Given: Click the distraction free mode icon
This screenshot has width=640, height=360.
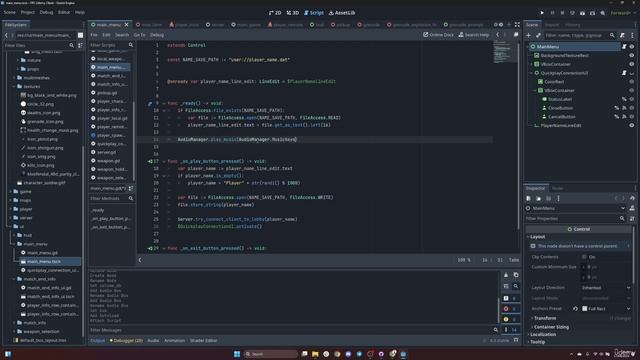Looking at the screenshot, I should coord(517,24).
